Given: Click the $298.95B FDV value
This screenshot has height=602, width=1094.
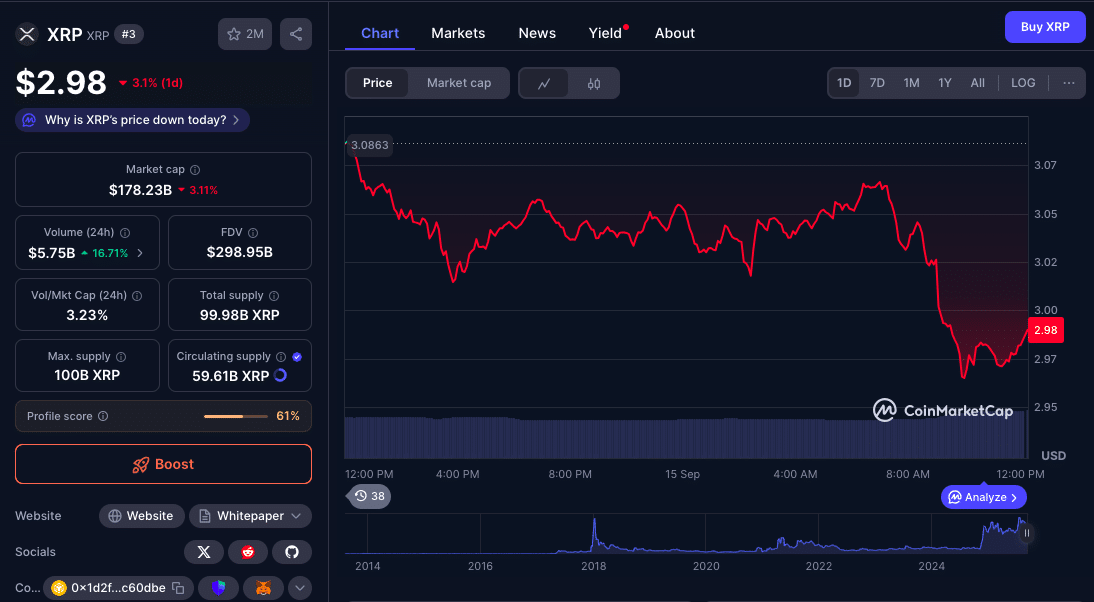Looking at the screenshot, I should pos(239,253).
